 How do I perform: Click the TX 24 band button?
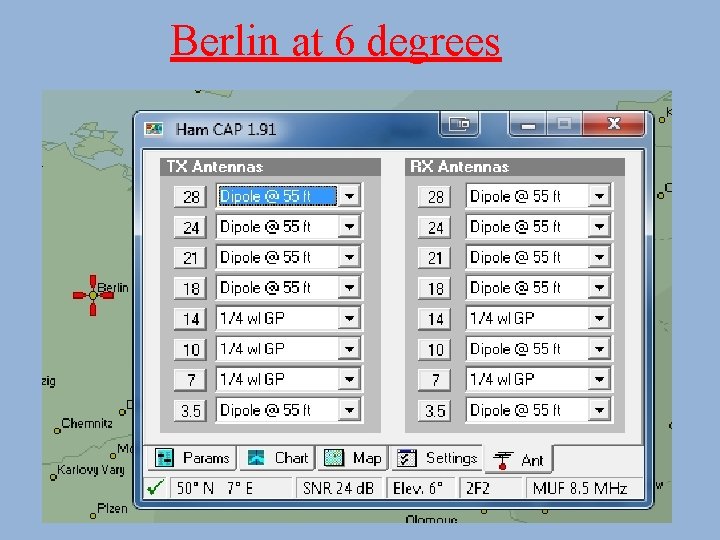[191, 227]
